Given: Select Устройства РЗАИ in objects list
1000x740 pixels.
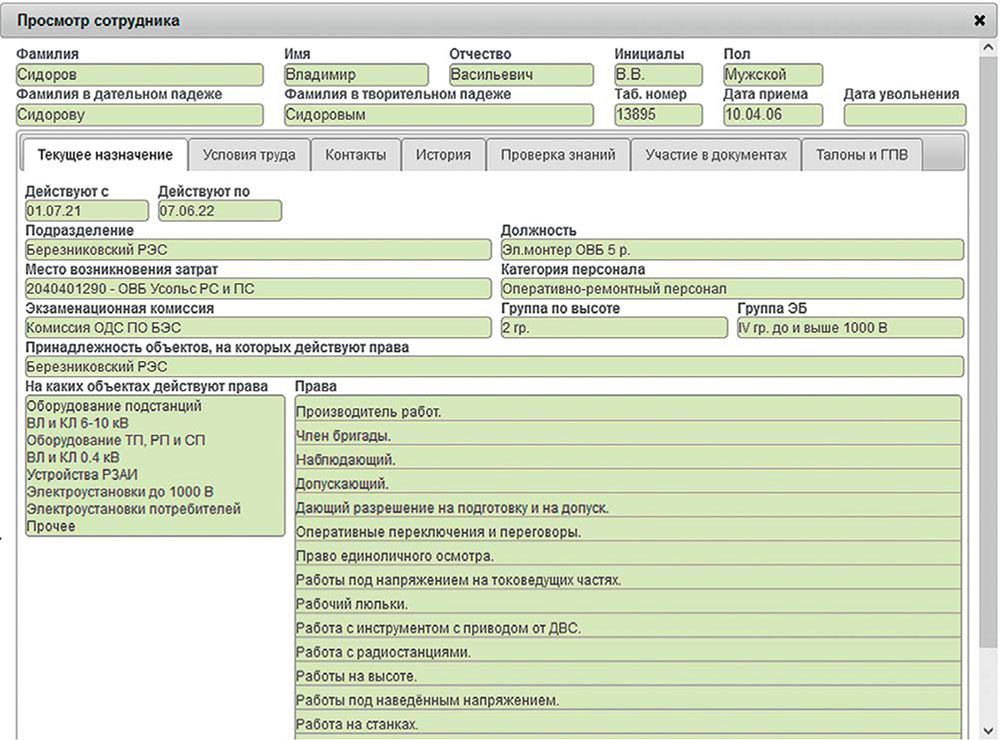Looking at the screenshot, I should 76,475.
